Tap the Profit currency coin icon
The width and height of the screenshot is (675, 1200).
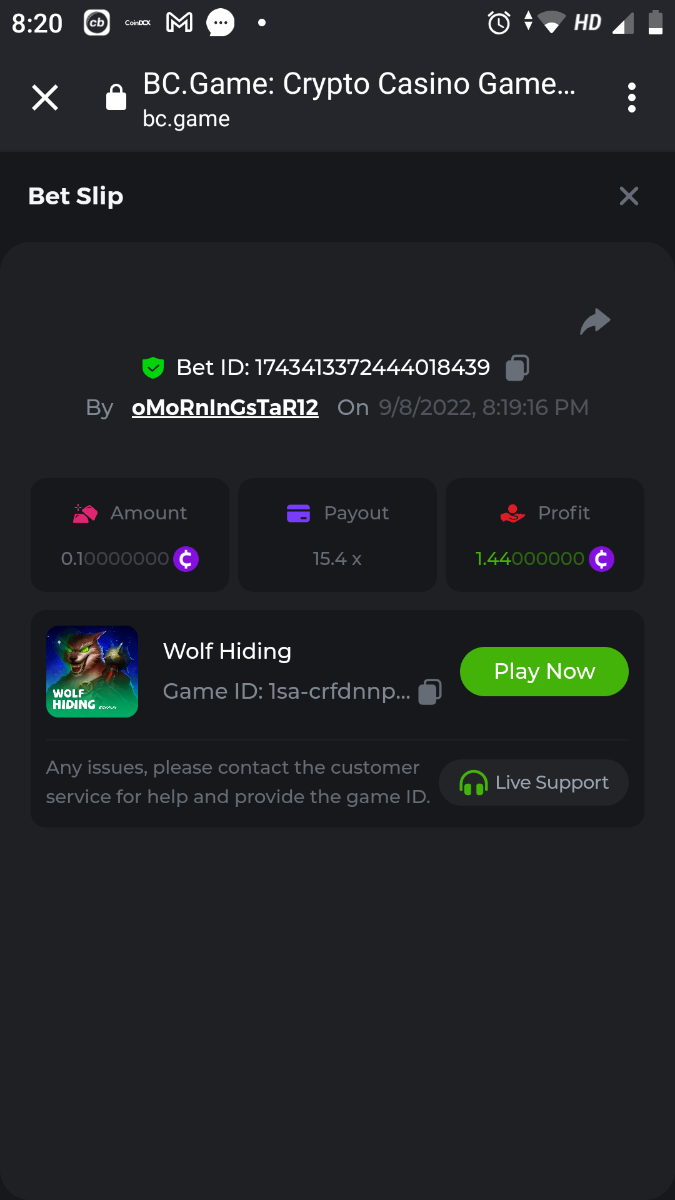(x=601, y=559)
